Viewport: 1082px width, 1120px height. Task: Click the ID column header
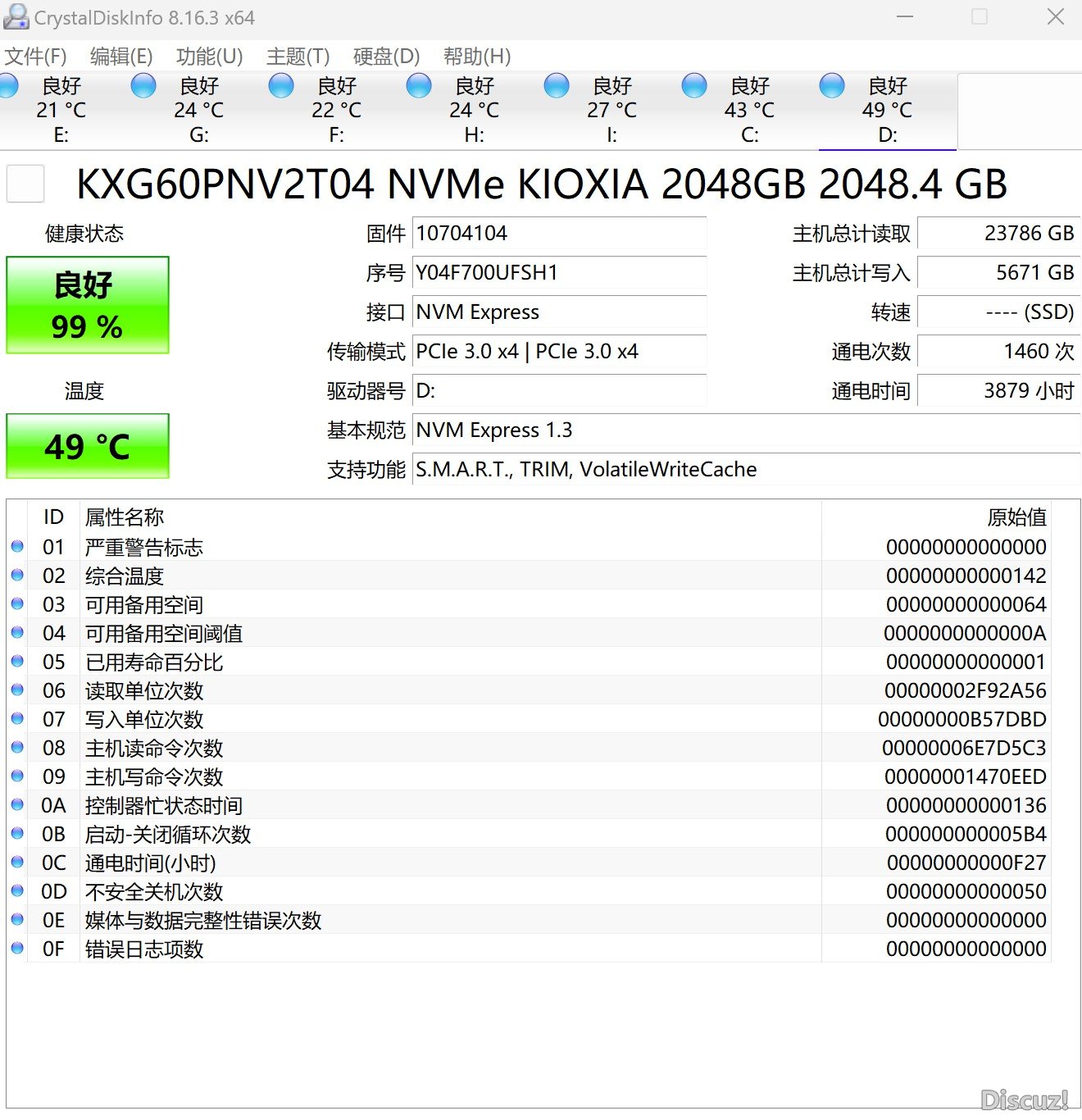(x=53, y=517)
